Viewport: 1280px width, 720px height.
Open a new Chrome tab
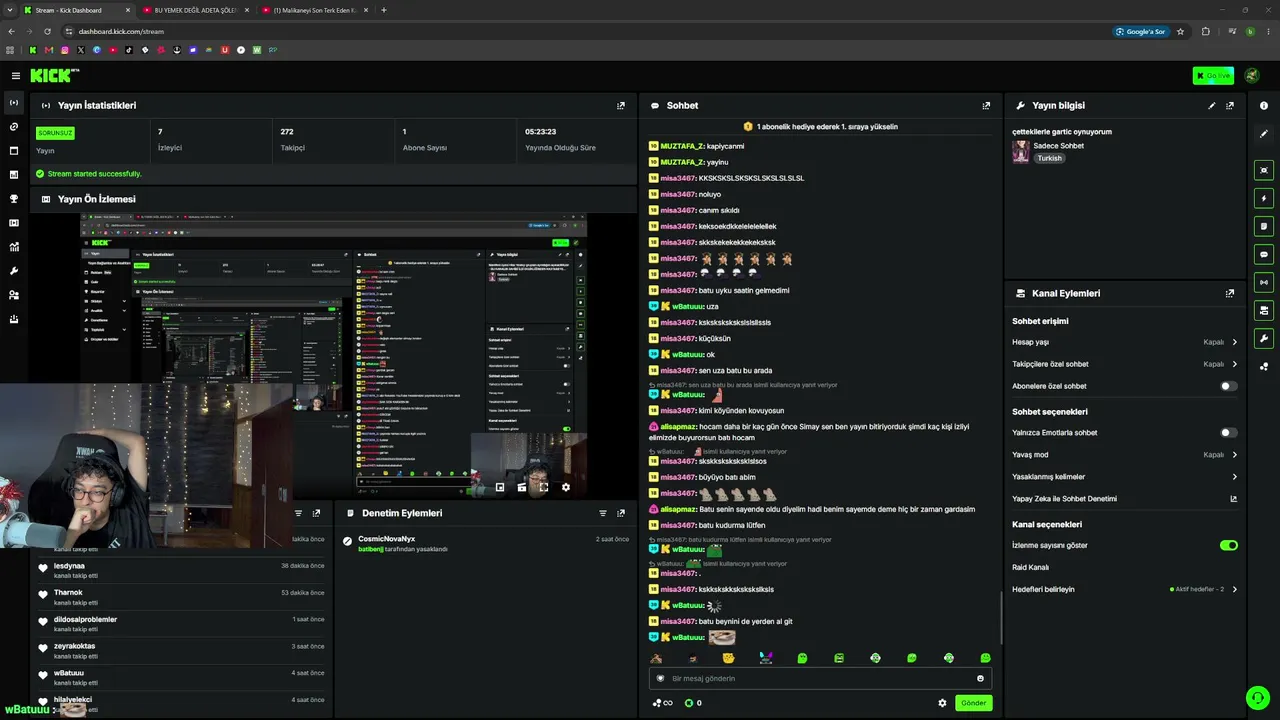tap(384, 10)
